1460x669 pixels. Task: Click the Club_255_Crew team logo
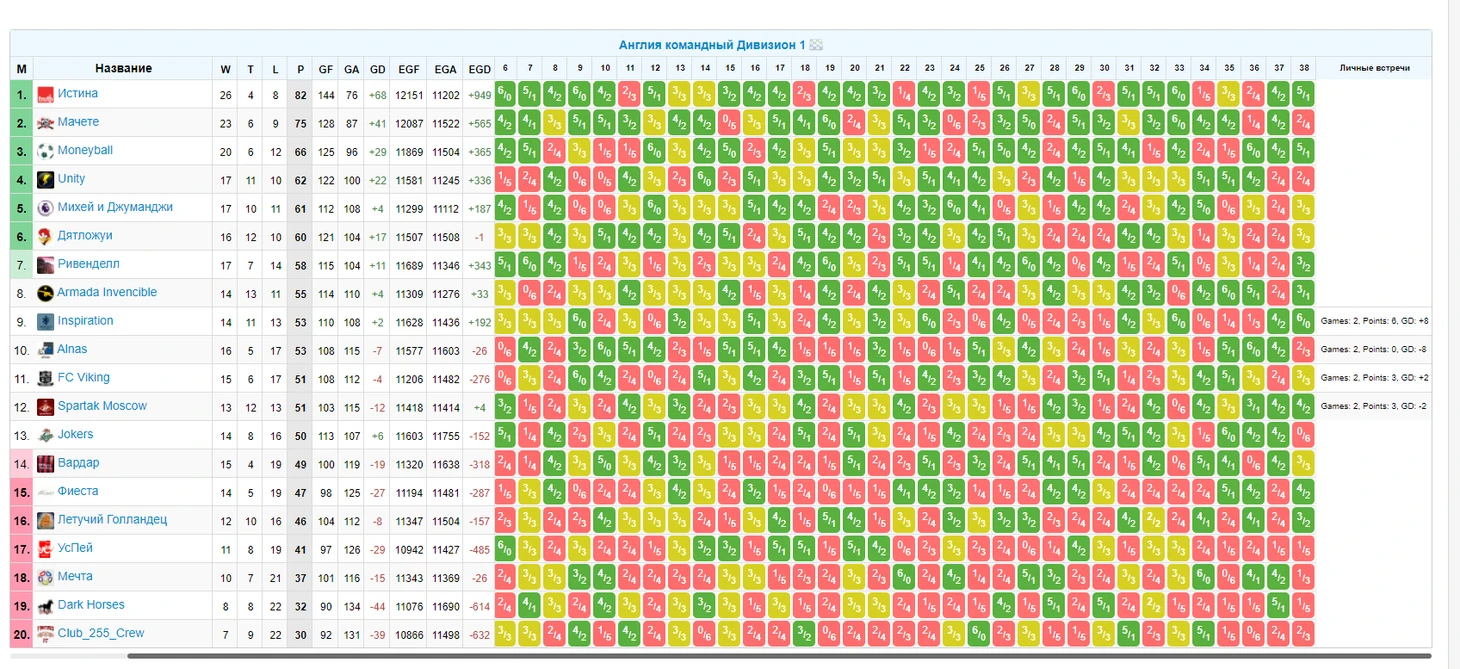point(45,634)
